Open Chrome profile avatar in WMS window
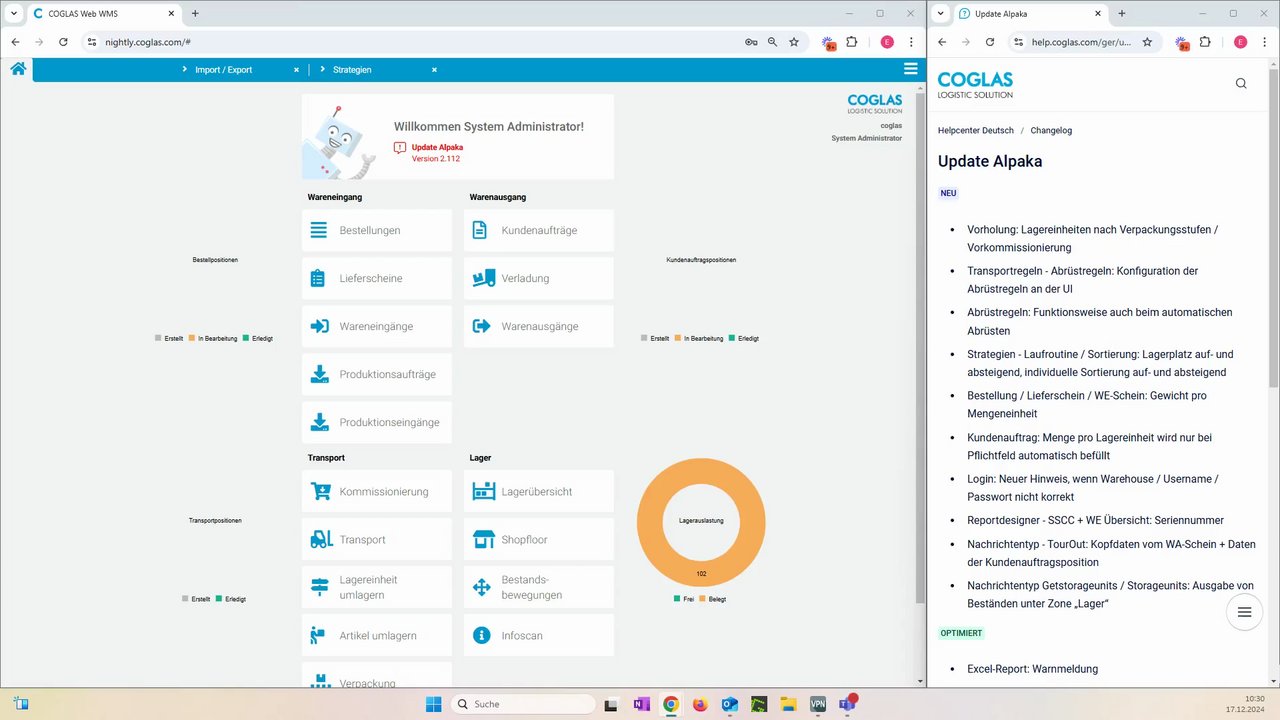Image resolution: width=1280 pixels, height=720 pixels. pos(887,42)
